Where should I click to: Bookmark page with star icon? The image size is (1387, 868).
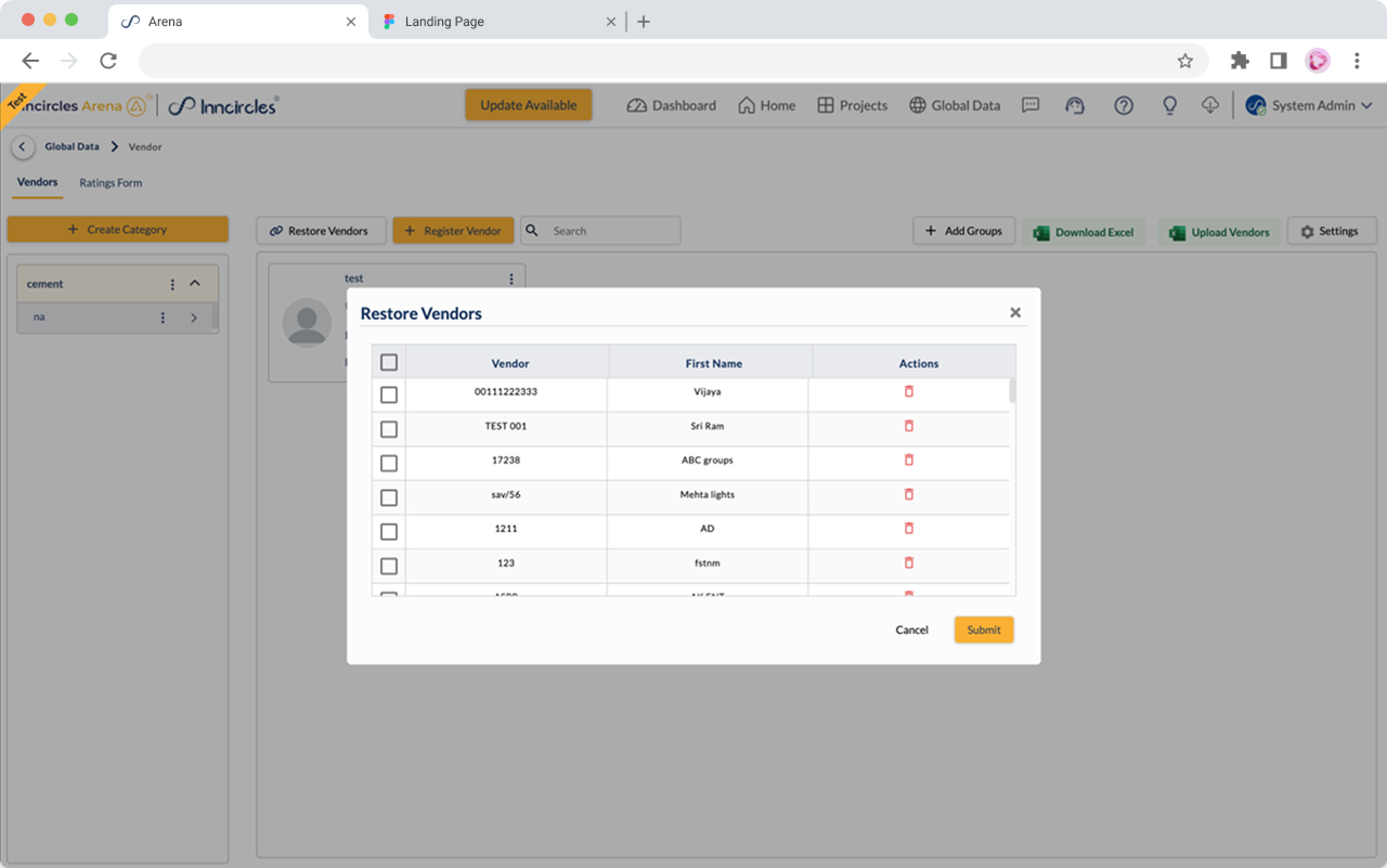click(1185, 61)
